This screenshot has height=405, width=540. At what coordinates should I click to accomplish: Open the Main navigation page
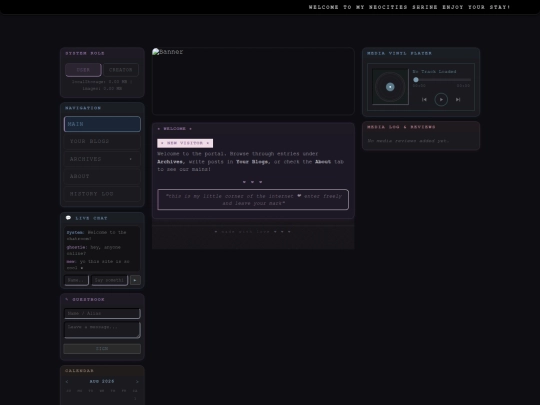pyautogui.click(x=102, y=124)
